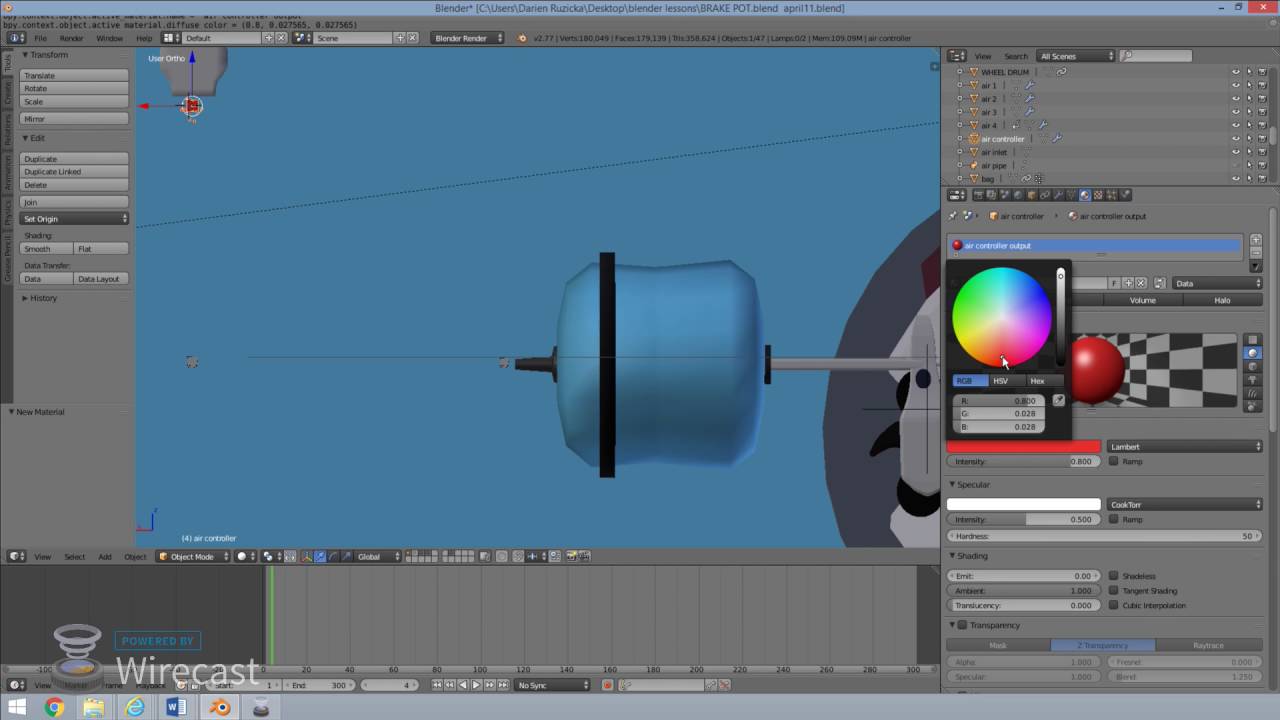
Task: Open the Texture properties checker icon
Action: tap(1098, 195)
